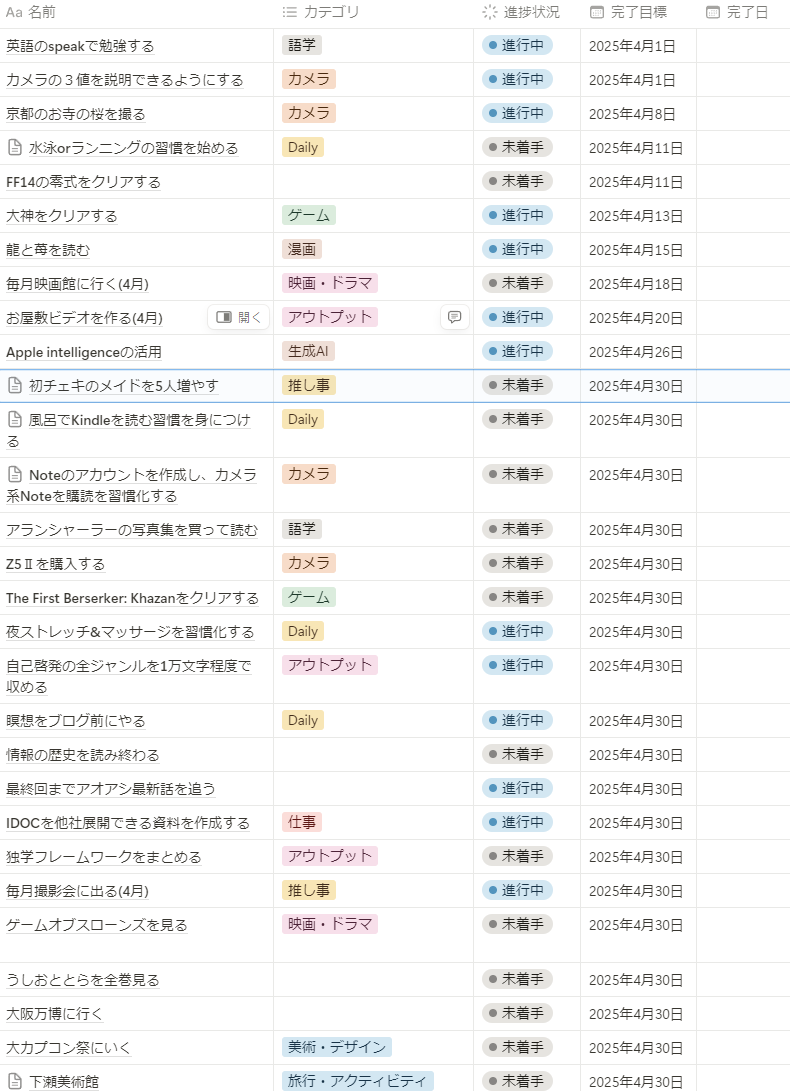This screenshot has width=790, height=1091.
Task: Open the page 英語のspeakで勉強する
Action: tap(80, 46)
